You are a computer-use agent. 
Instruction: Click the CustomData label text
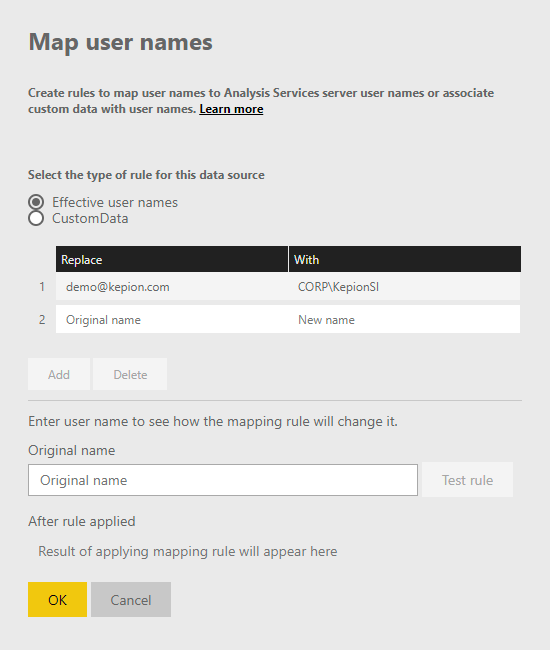90,218
